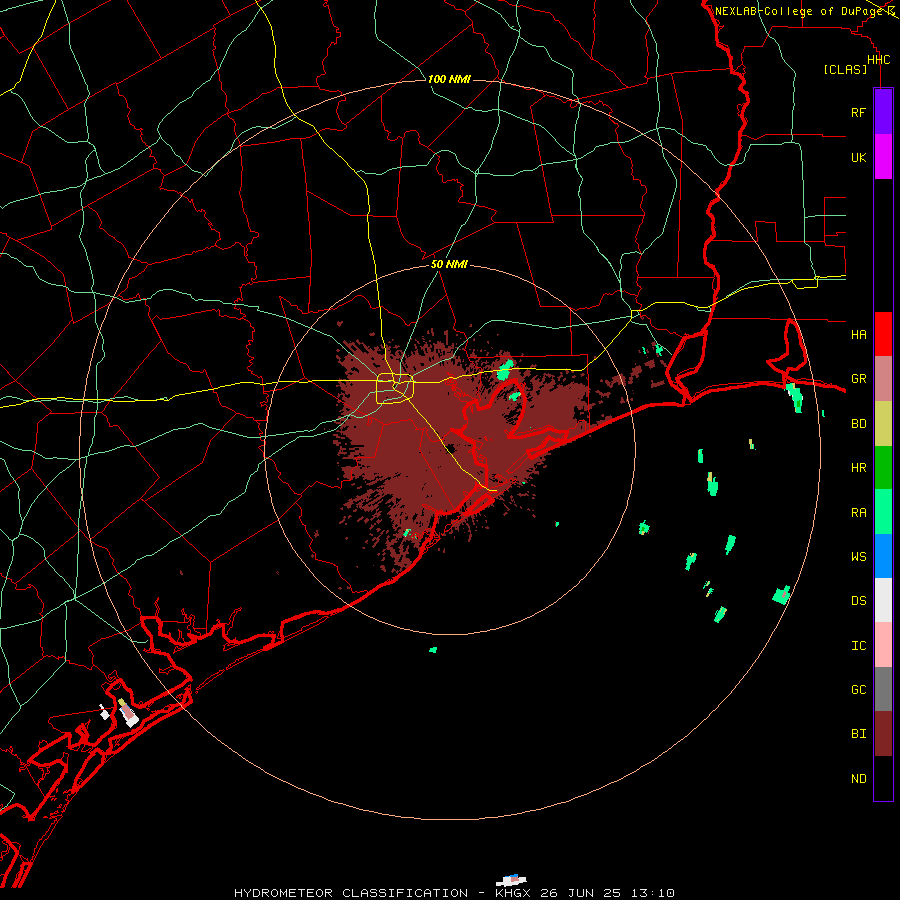The height and width of the screenshot is (900, 900).
Task: Click the mint green RA legend swatch
Action: point(883,512)
